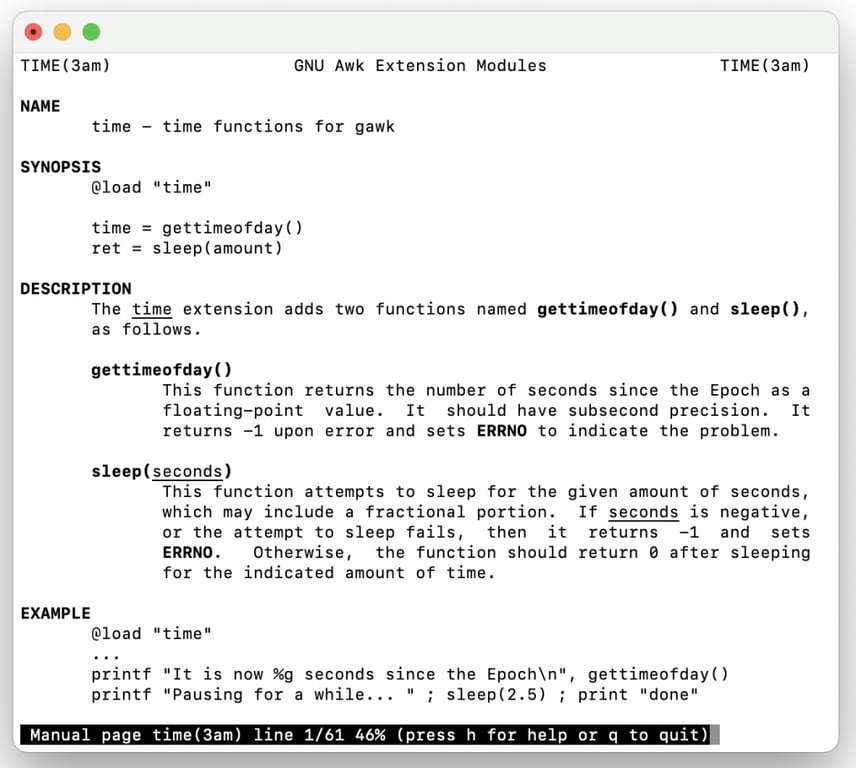The height and width of the screenshot is (768, 856).
Task: Click the bold DESCRIPTION section heading
Action: [76, 288]
